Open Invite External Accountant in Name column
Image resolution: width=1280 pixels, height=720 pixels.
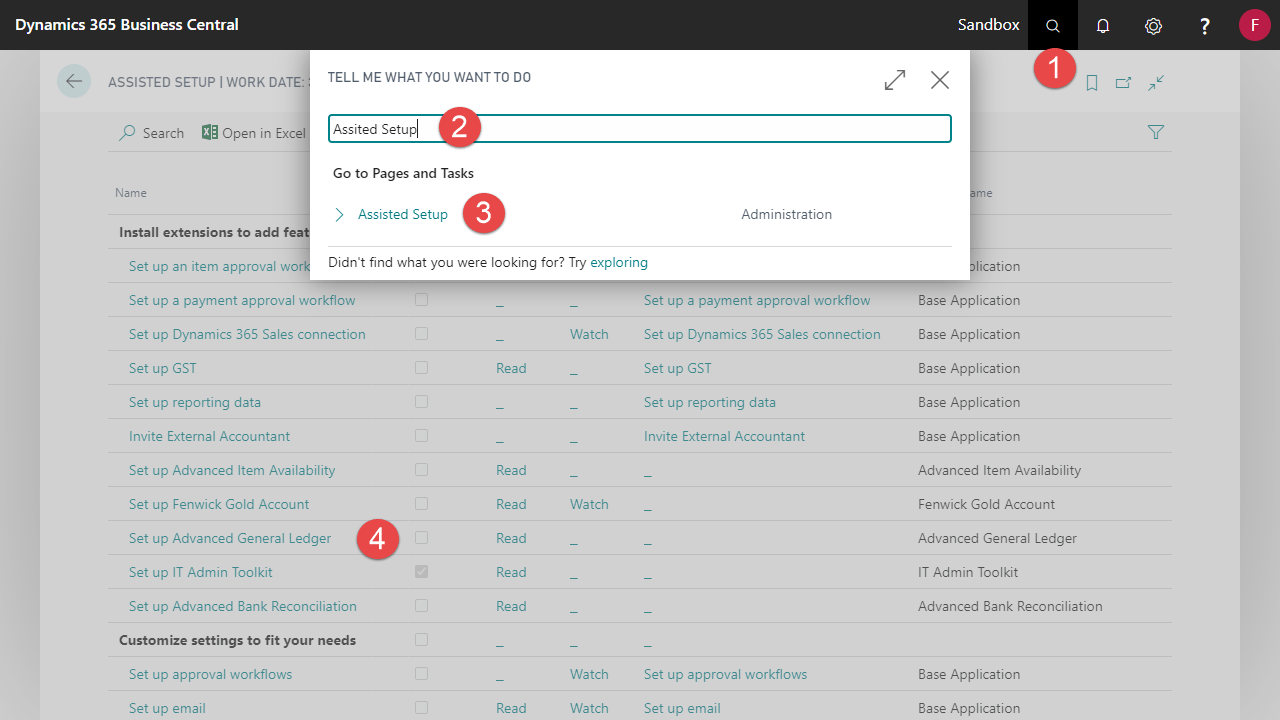pyautogui.click(x=210, y=436)
